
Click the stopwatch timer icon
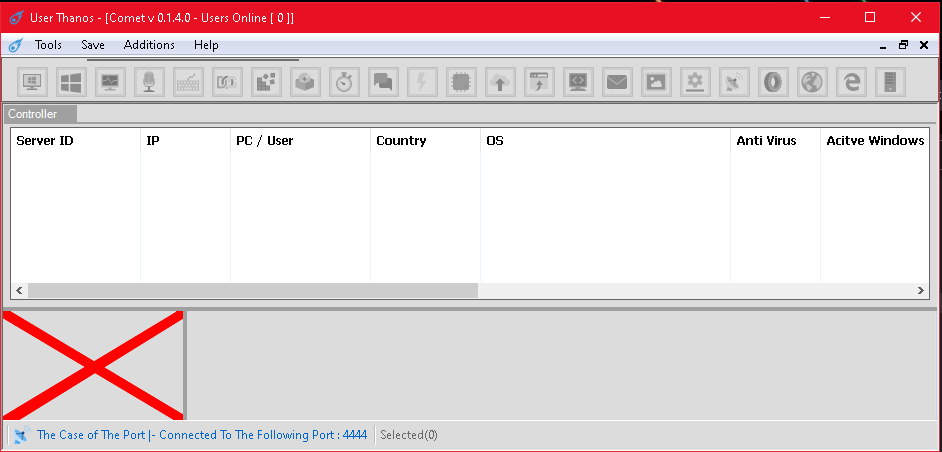pos(345,82)
